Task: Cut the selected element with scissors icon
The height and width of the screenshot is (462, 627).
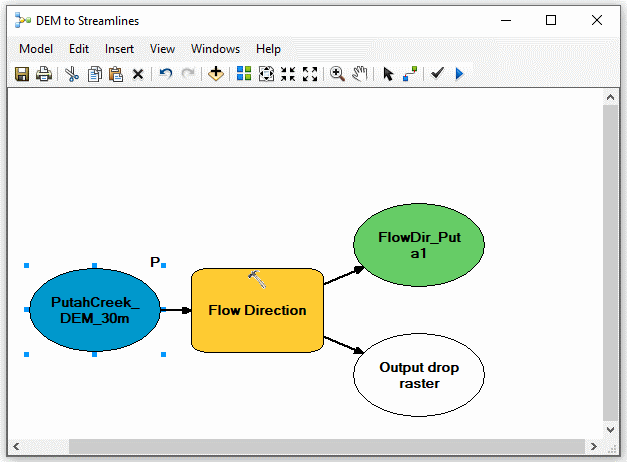Action: [x=72, y=74]
